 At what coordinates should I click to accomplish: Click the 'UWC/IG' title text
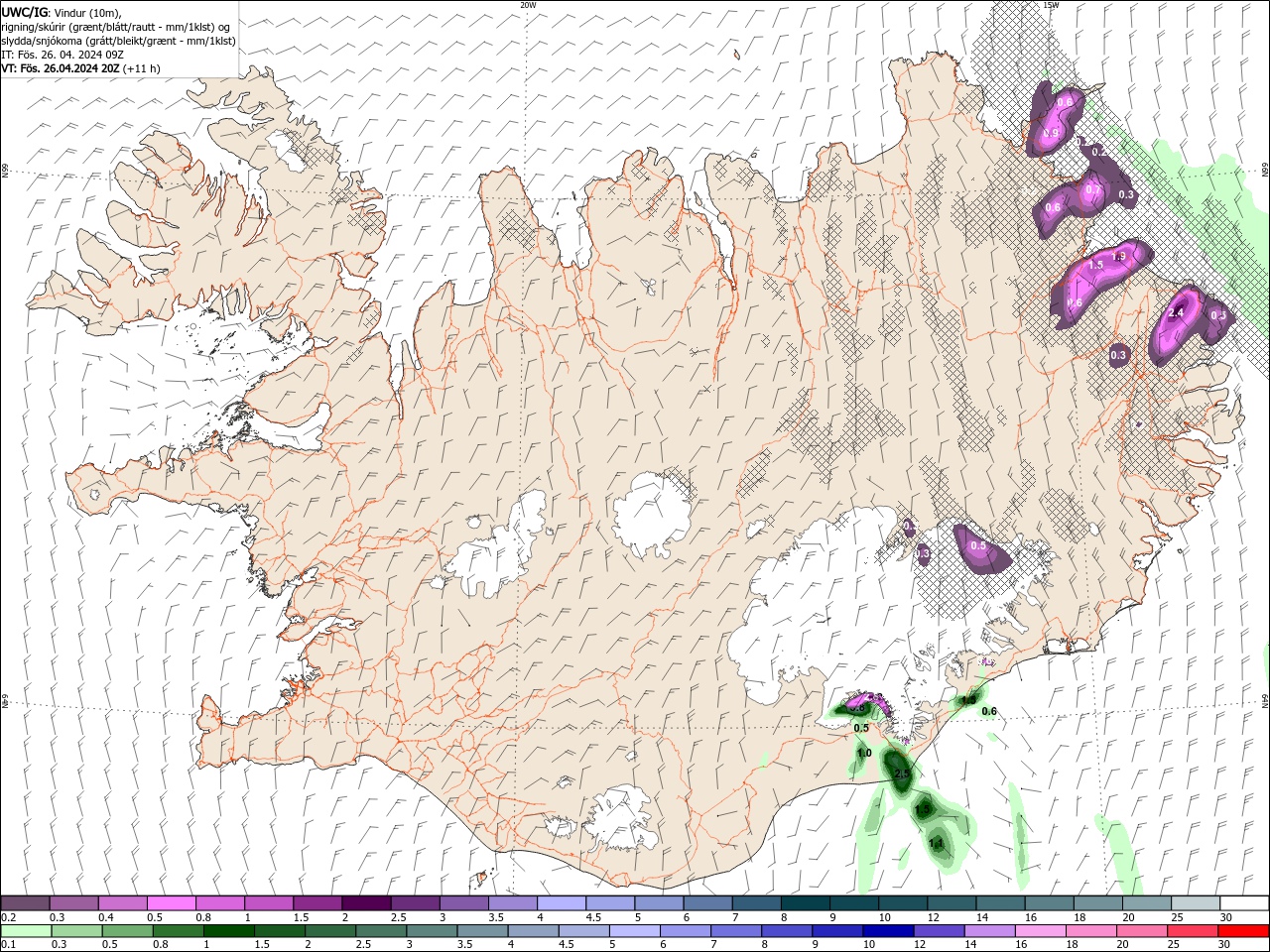(25, 12)
